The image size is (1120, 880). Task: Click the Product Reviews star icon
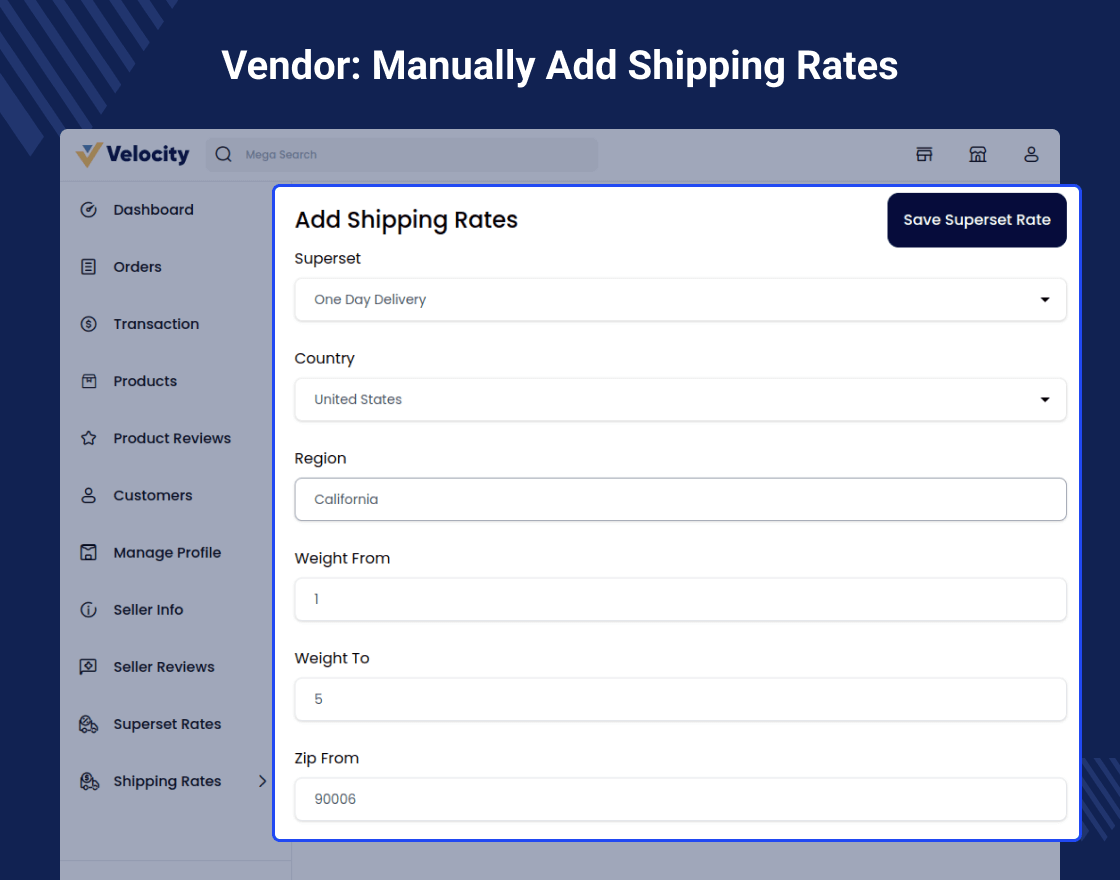[88, 438]
